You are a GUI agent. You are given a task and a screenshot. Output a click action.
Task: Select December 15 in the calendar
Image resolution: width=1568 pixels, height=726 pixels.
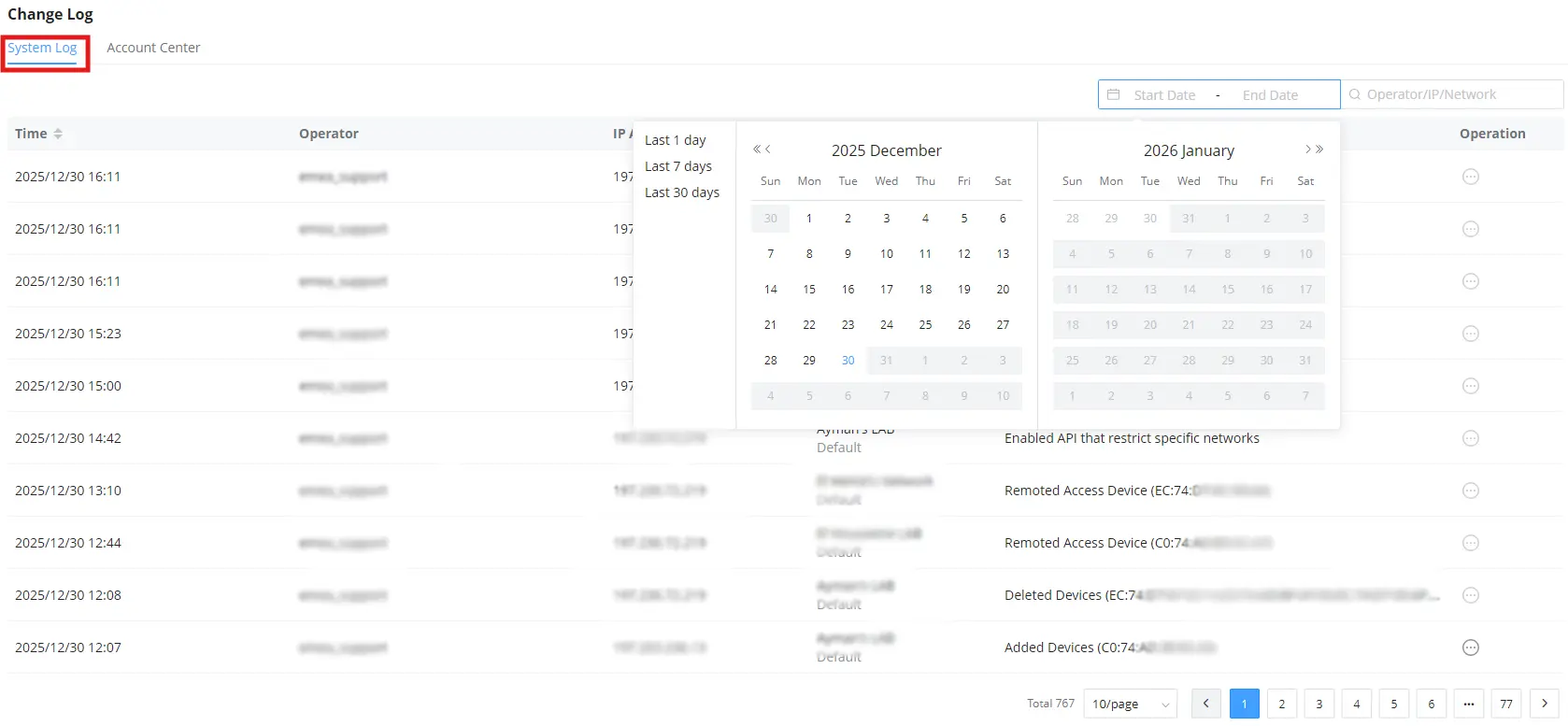click(809, 290)
